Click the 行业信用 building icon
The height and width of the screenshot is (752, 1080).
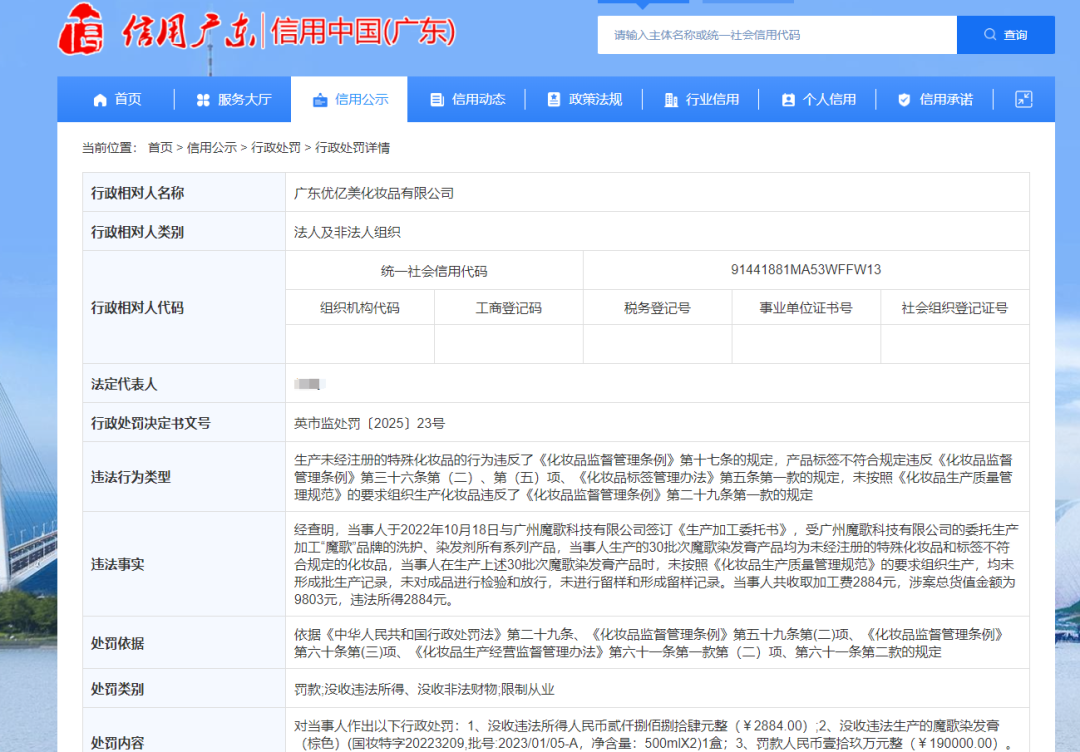[x=671, y=100]
